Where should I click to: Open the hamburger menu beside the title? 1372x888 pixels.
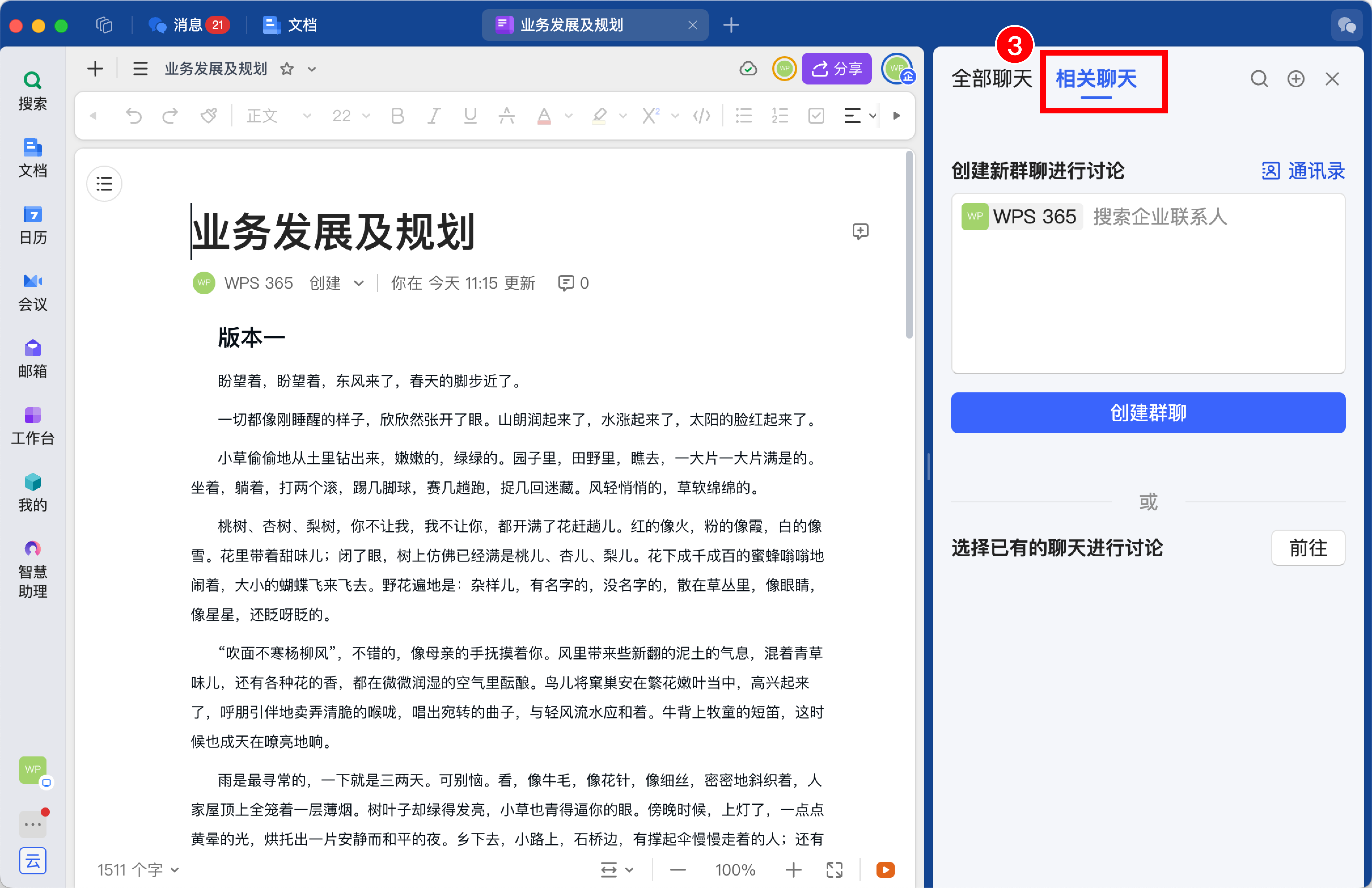pyautogui.click(x=140, y=69)
